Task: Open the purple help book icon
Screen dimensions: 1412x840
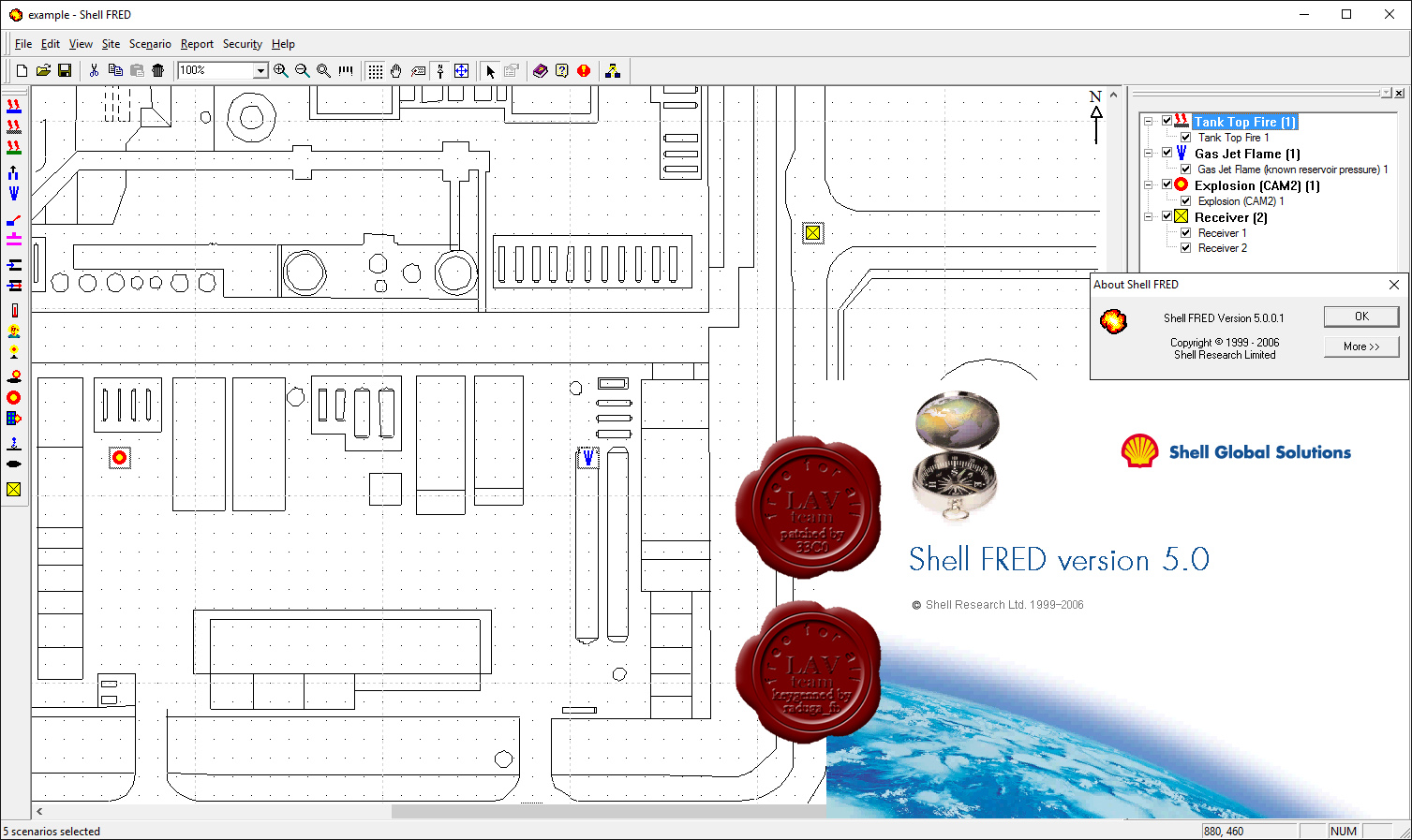Action: point(541,71)
